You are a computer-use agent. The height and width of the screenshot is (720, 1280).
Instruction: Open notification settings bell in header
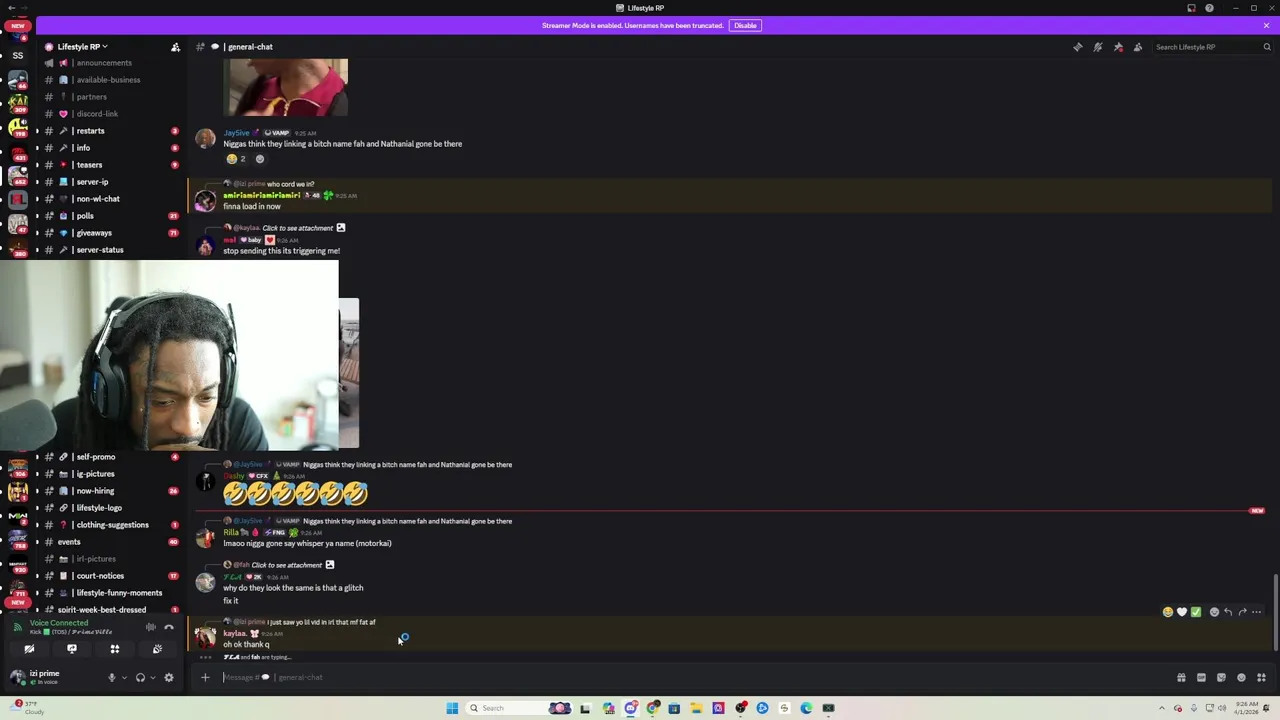pyautogui.click(x=1097, y=47)
